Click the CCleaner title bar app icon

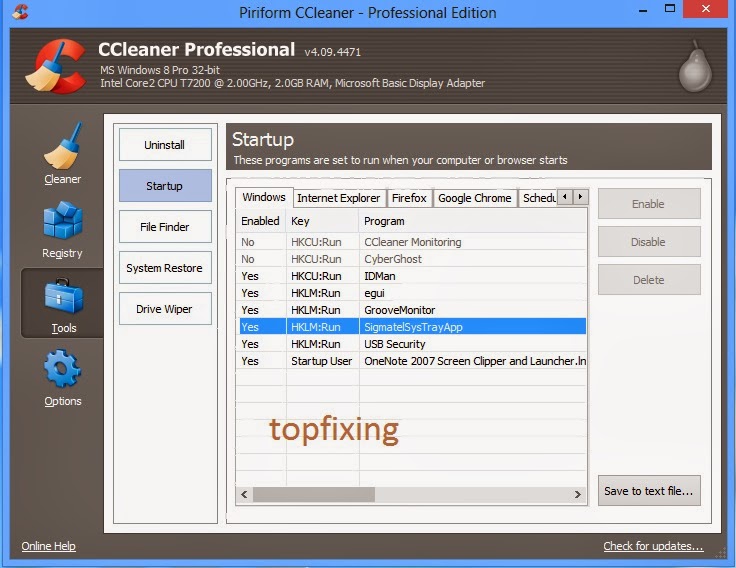[20, 11]
